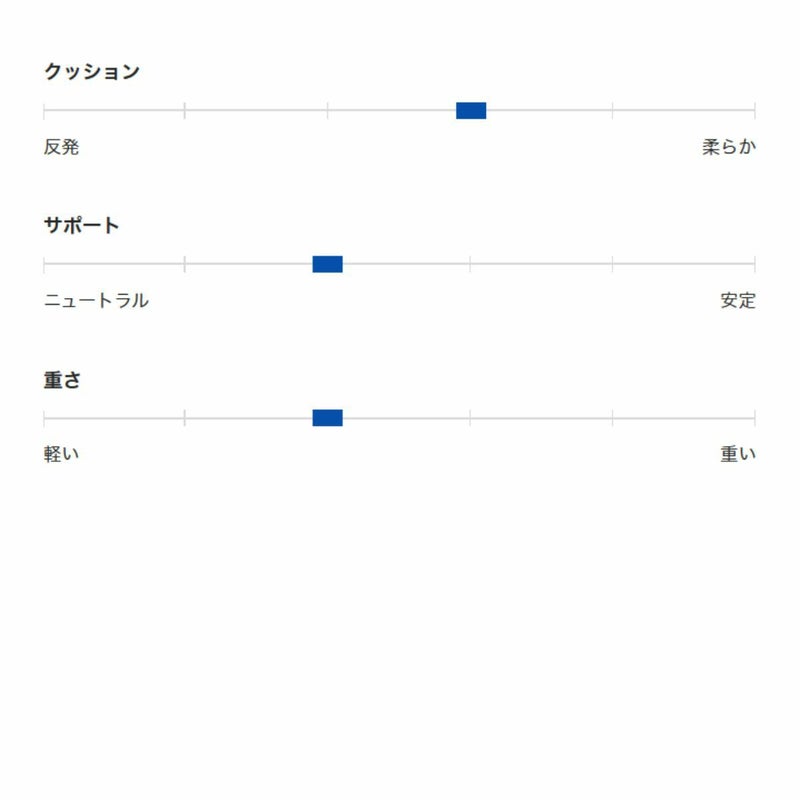The width and height of the screenshot is (800, 800).
Task: Click the fifth tick mark on 重さ slider
Action: point(612,418)
